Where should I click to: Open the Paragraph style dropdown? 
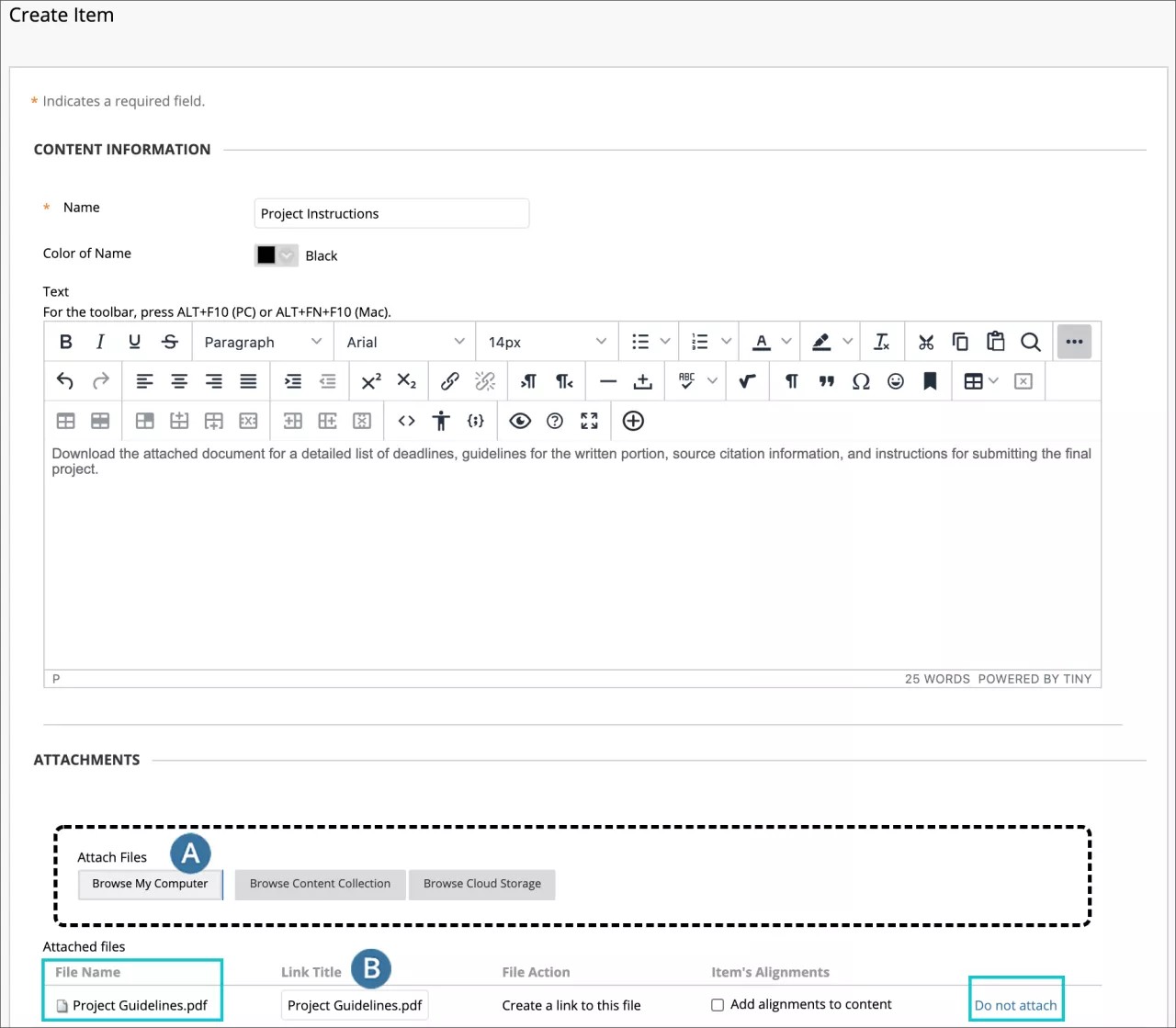[262, 341]
